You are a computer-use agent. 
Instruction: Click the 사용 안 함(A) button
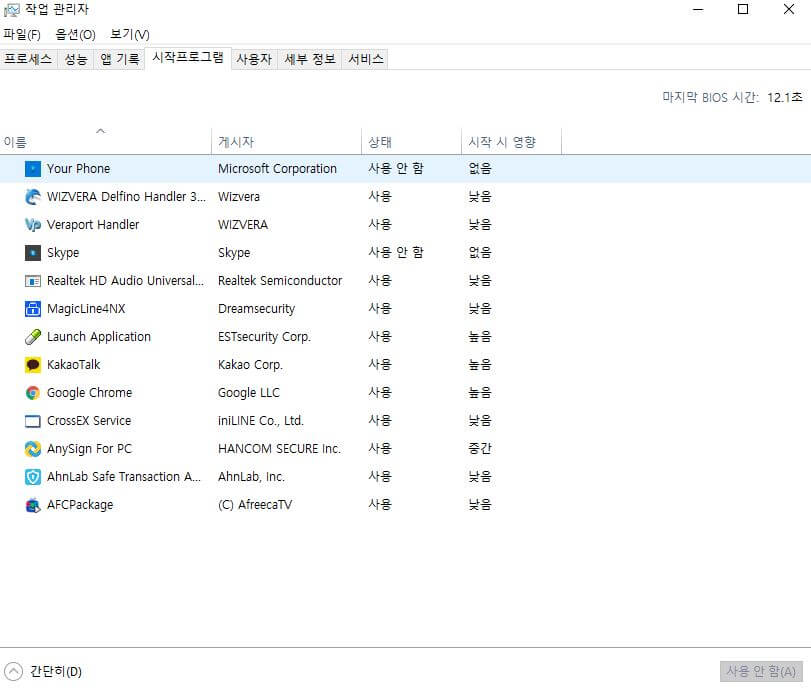coord(761,671)
